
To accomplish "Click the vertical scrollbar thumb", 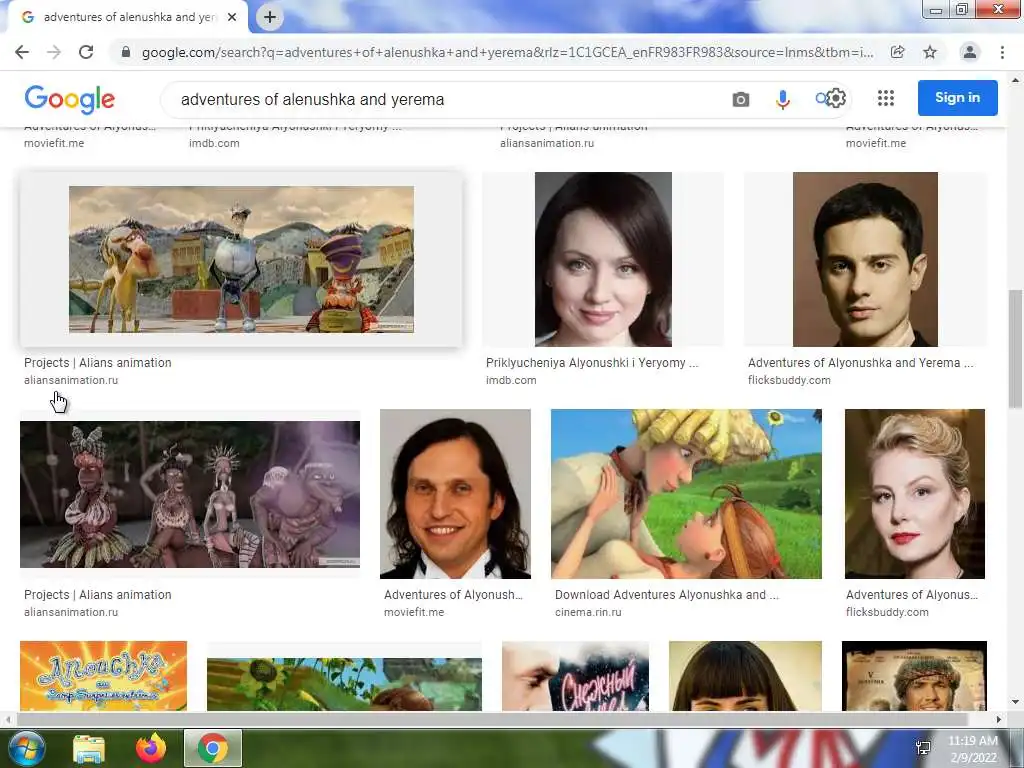I will click(1015, 349).
